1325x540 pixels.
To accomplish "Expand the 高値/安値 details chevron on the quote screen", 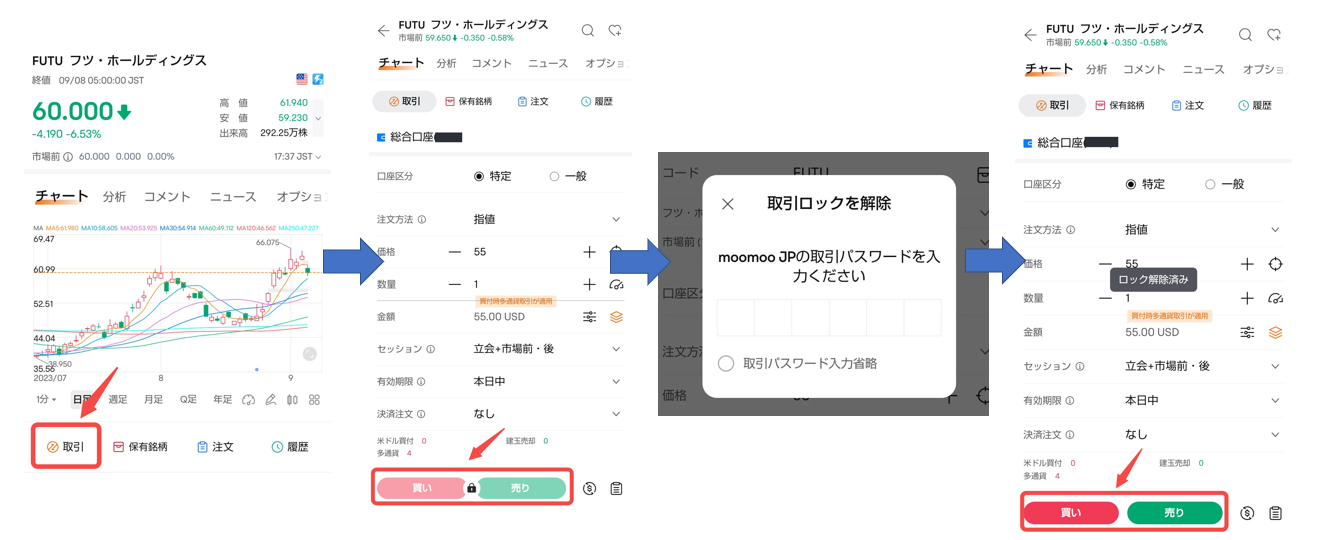I will 318,118.
